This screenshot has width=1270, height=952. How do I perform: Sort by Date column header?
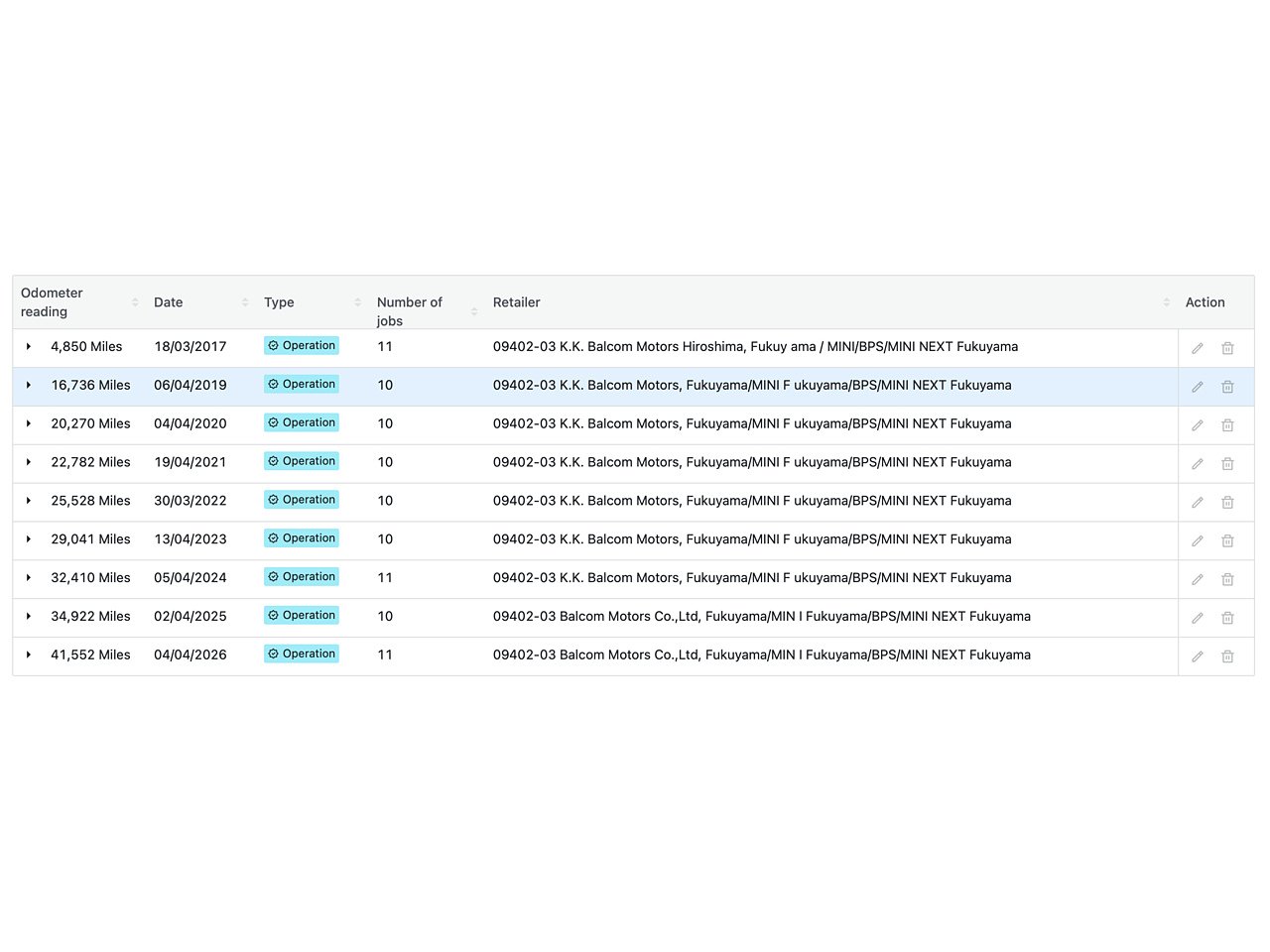(245, 302)
